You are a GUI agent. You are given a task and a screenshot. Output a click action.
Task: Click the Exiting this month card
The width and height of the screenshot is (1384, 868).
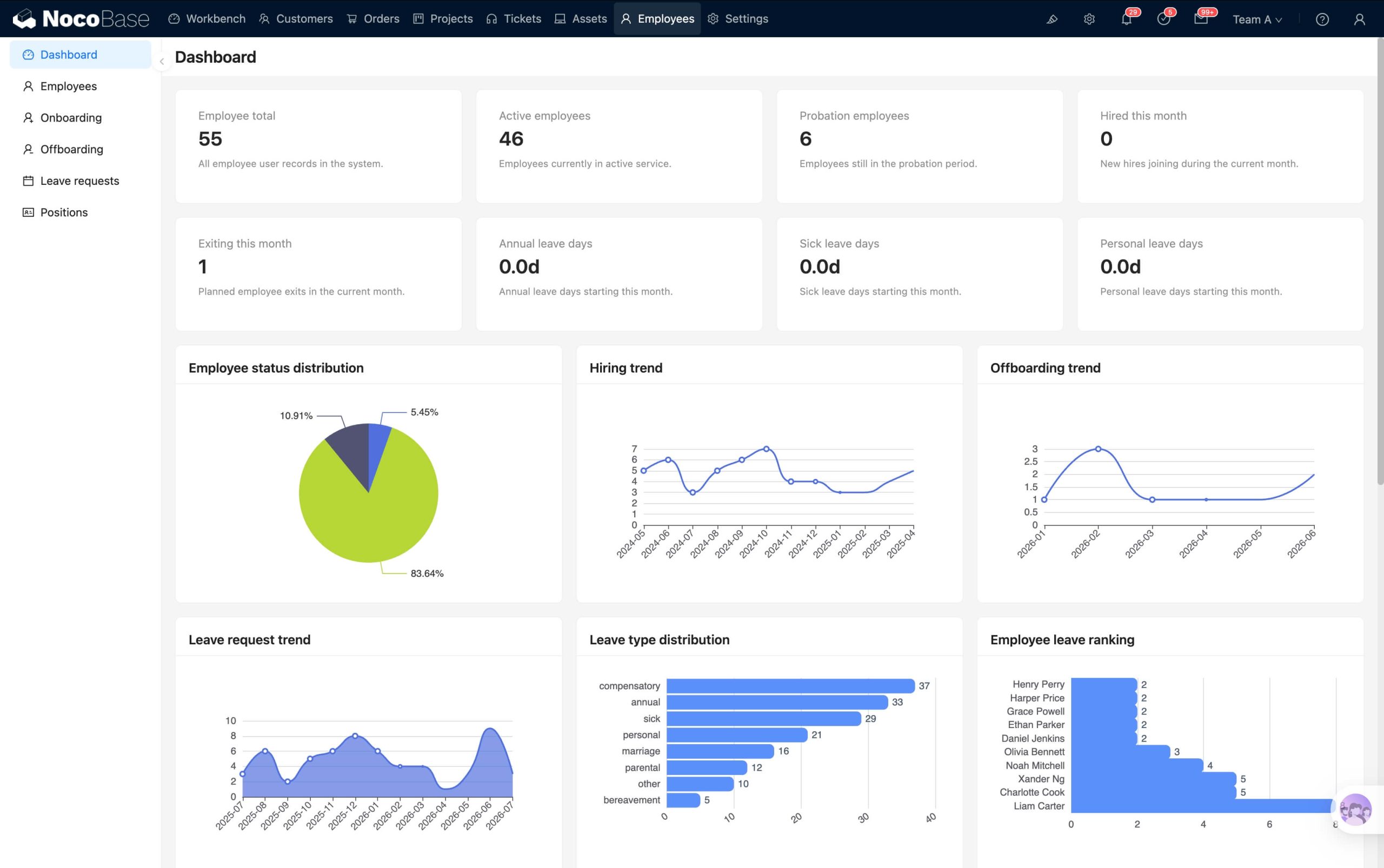point(318,274)
